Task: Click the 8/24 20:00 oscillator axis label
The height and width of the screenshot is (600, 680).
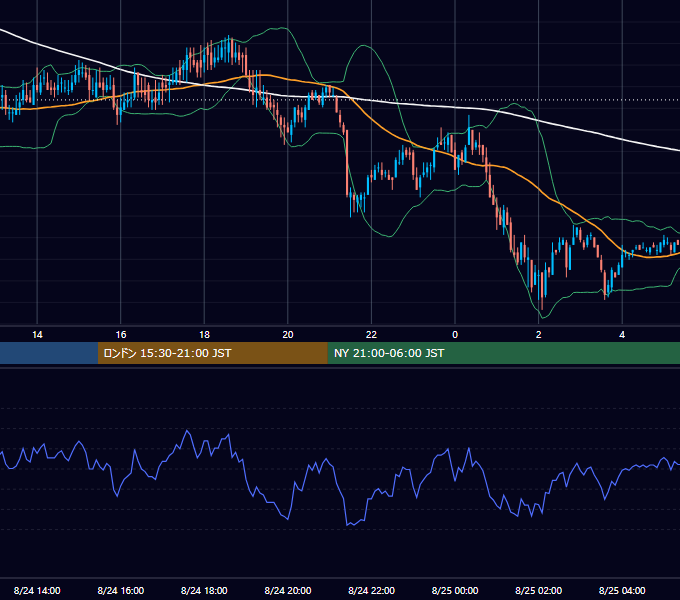Action: pos(288,590)
